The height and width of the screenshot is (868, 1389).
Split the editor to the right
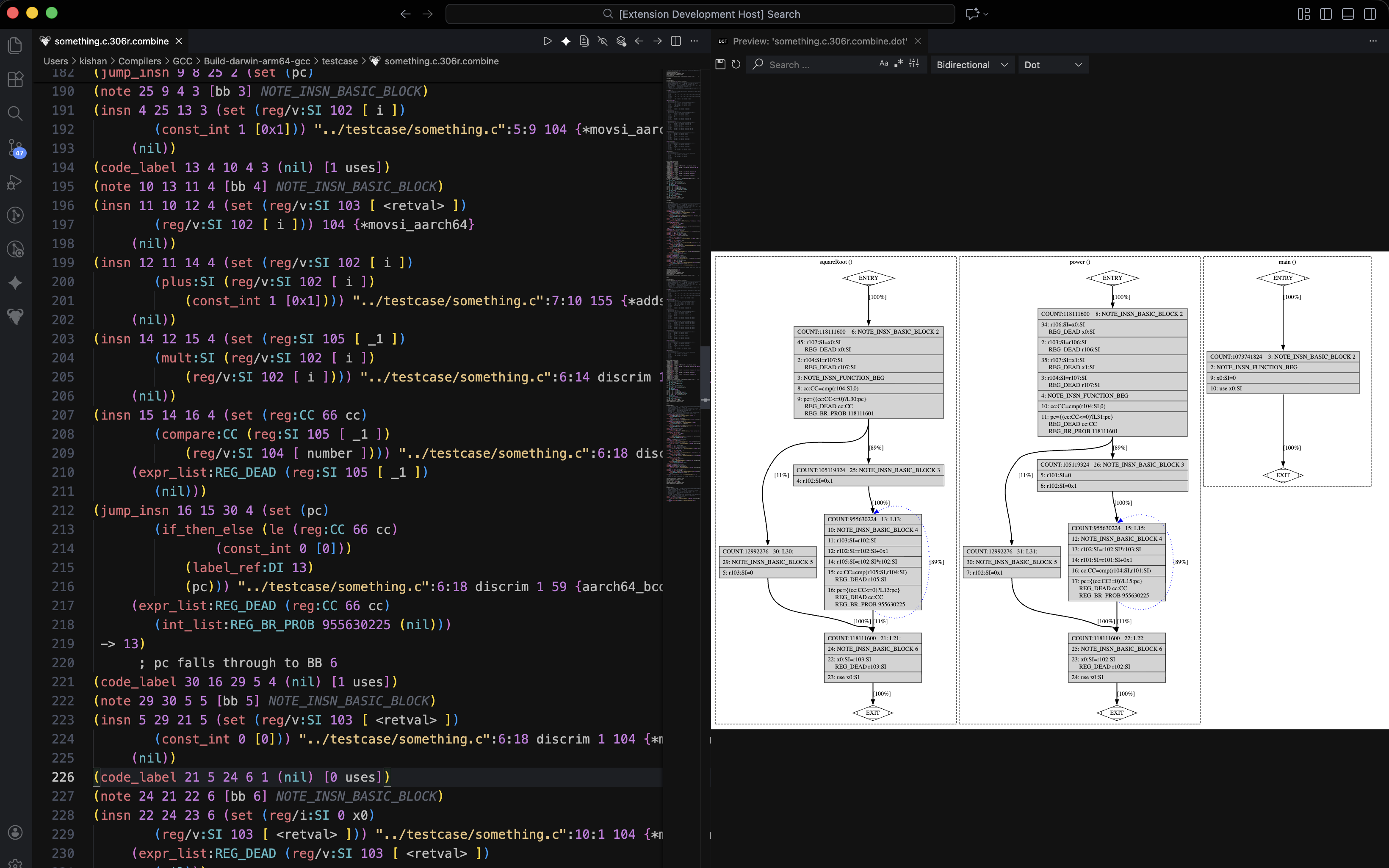coord(675,41)
